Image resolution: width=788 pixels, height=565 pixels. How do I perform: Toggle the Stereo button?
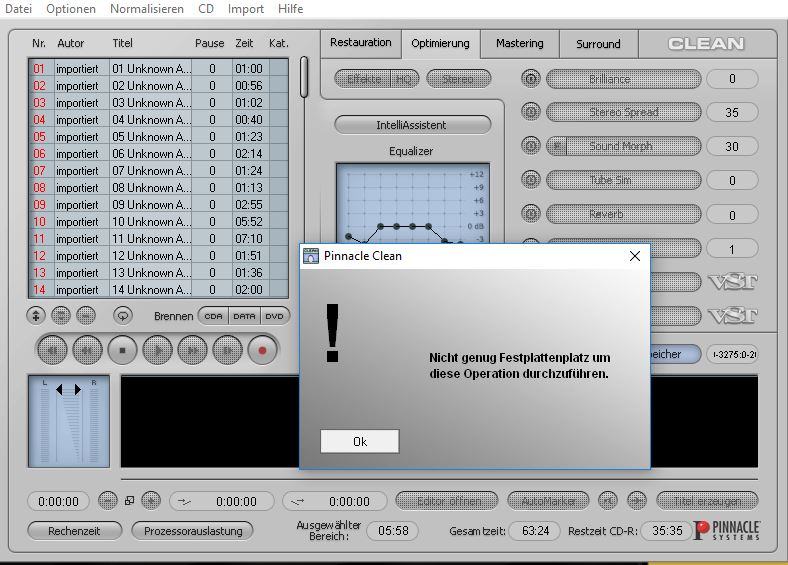[x=458, y=79]
